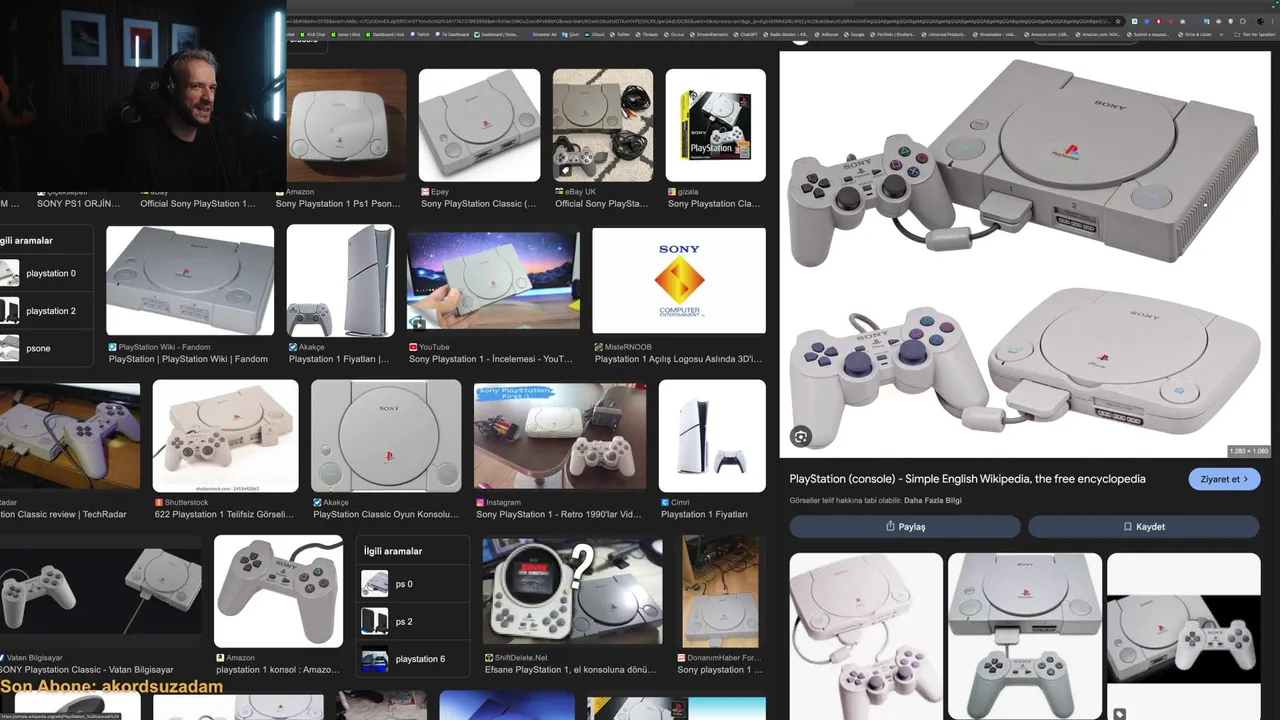Open the YouTube Sony Playstation 1 İncelemesi thumbnail
The height and width of the screenshot is (720, 1280).
[x=493, y=281]
